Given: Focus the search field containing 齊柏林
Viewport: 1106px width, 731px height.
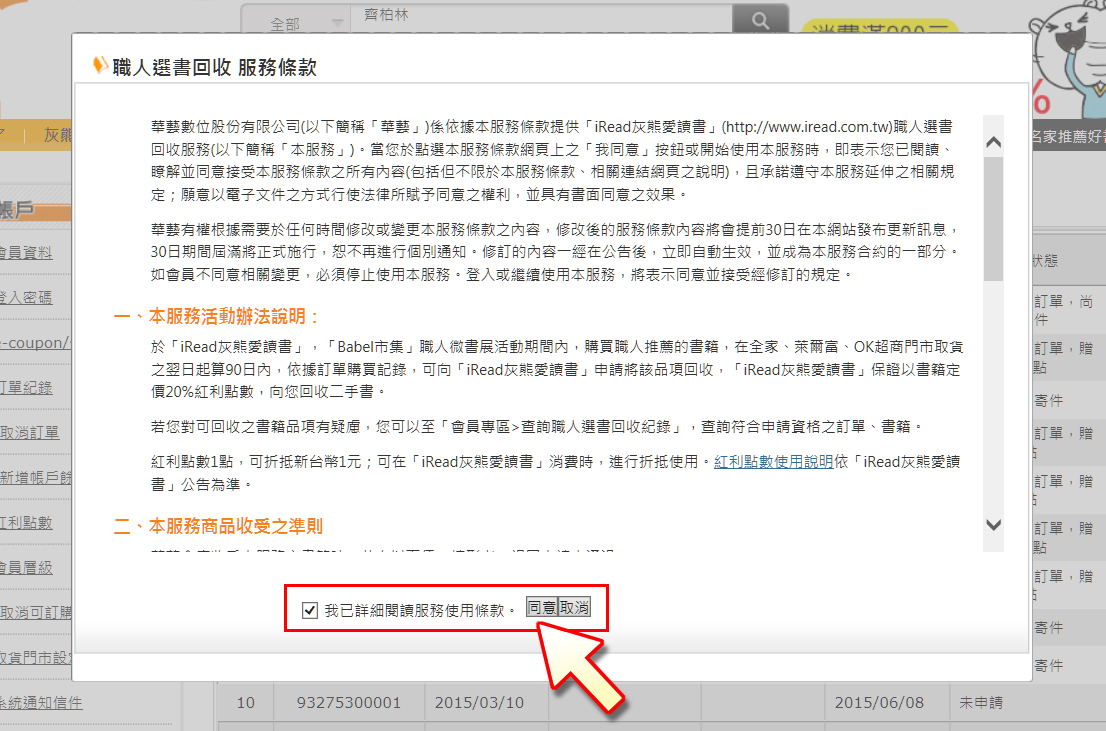Looking at the screenshot, I should (x=541, y=18).
